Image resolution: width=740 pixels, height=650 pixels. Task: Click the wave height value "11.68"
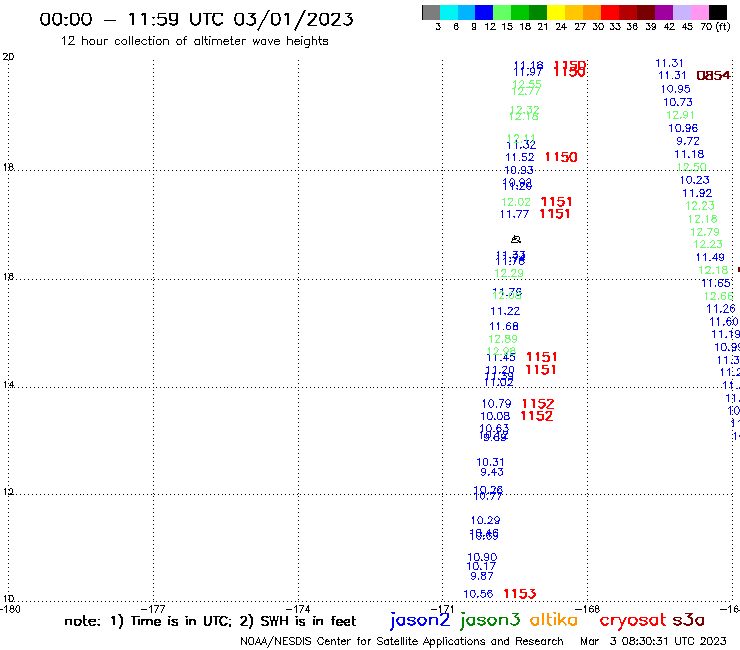pyautogui.click(x=504, y=326)
